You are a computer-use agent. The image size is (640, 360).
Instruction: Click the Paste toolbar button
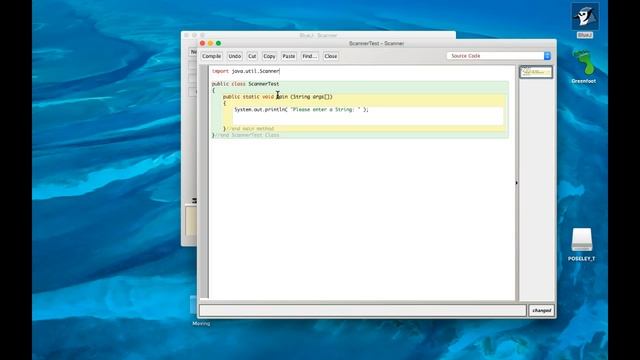pos(289,56)
